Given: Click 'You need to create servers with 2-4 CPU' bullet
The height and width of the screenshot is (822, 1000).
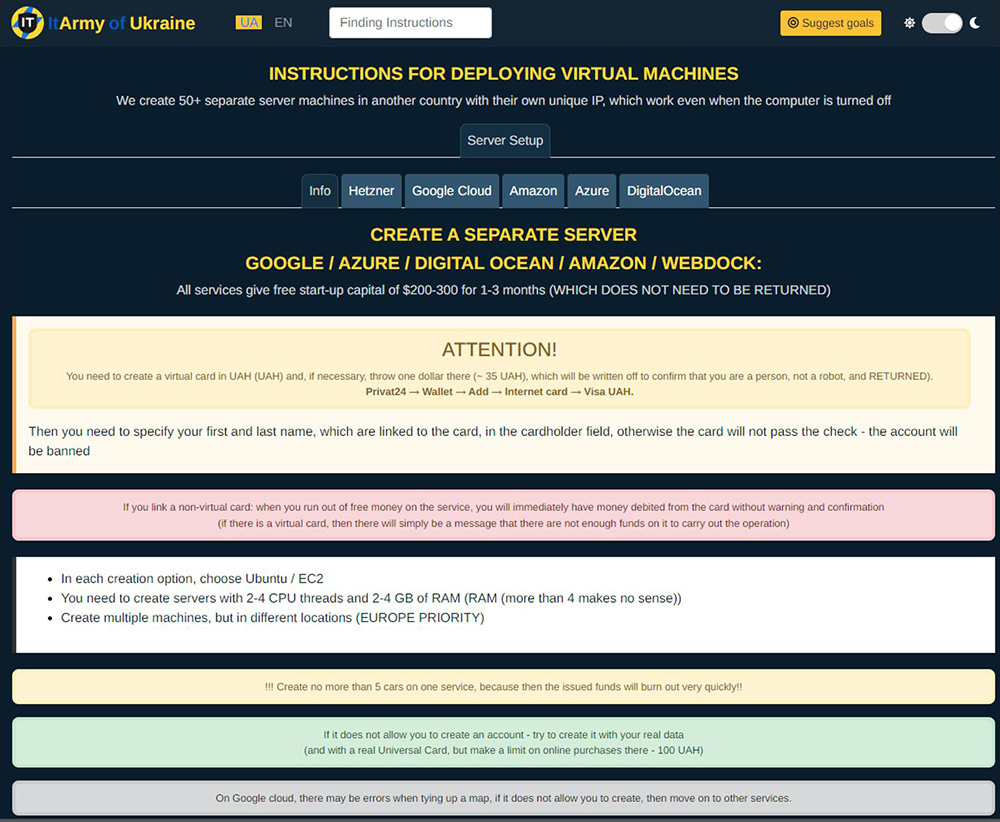Looking at the screenshot, I should click(371, 598).
